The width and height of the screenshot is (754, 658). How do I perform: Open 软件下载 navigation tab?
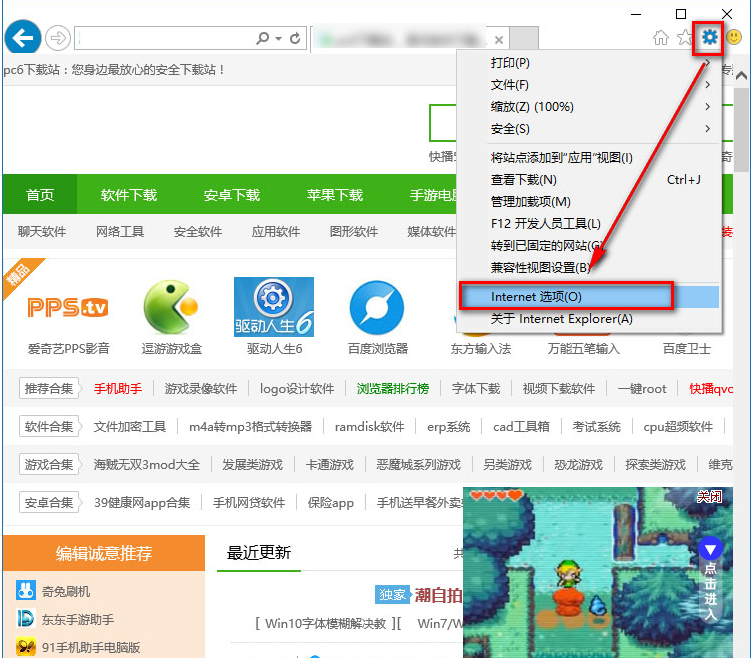coord(129,195)
